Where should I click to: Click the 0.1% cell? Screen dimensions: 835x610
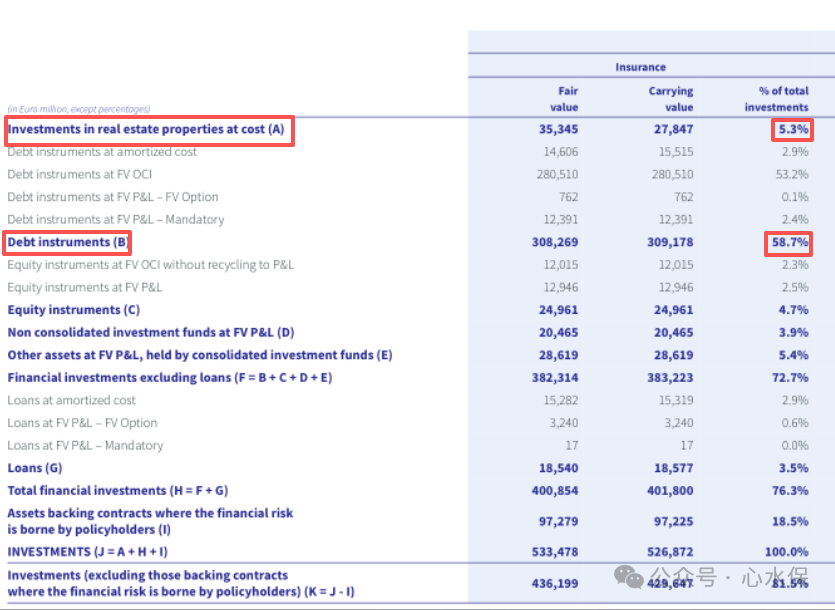pos(795,197)
